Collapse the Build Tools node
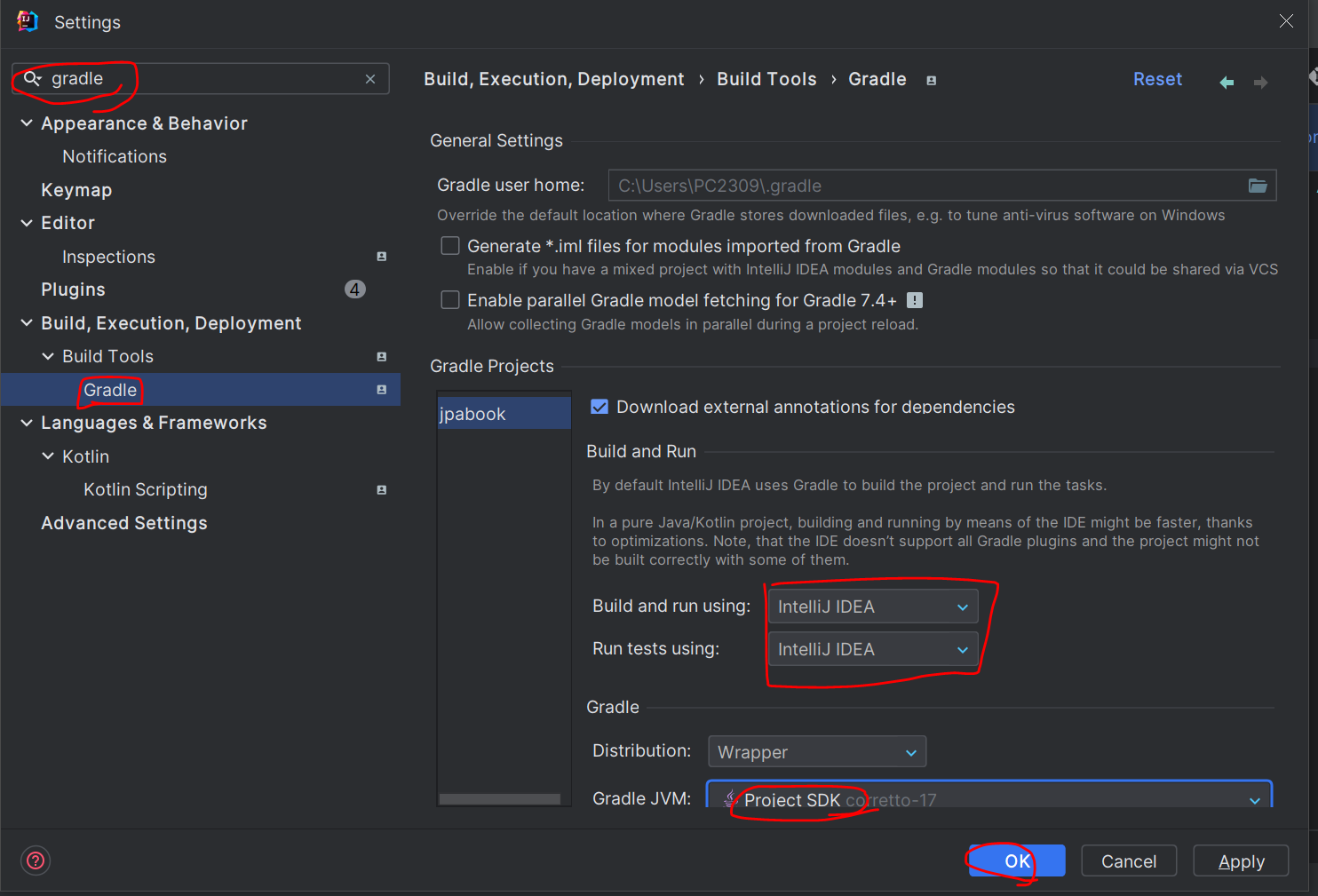 click(x=48, y=356)
